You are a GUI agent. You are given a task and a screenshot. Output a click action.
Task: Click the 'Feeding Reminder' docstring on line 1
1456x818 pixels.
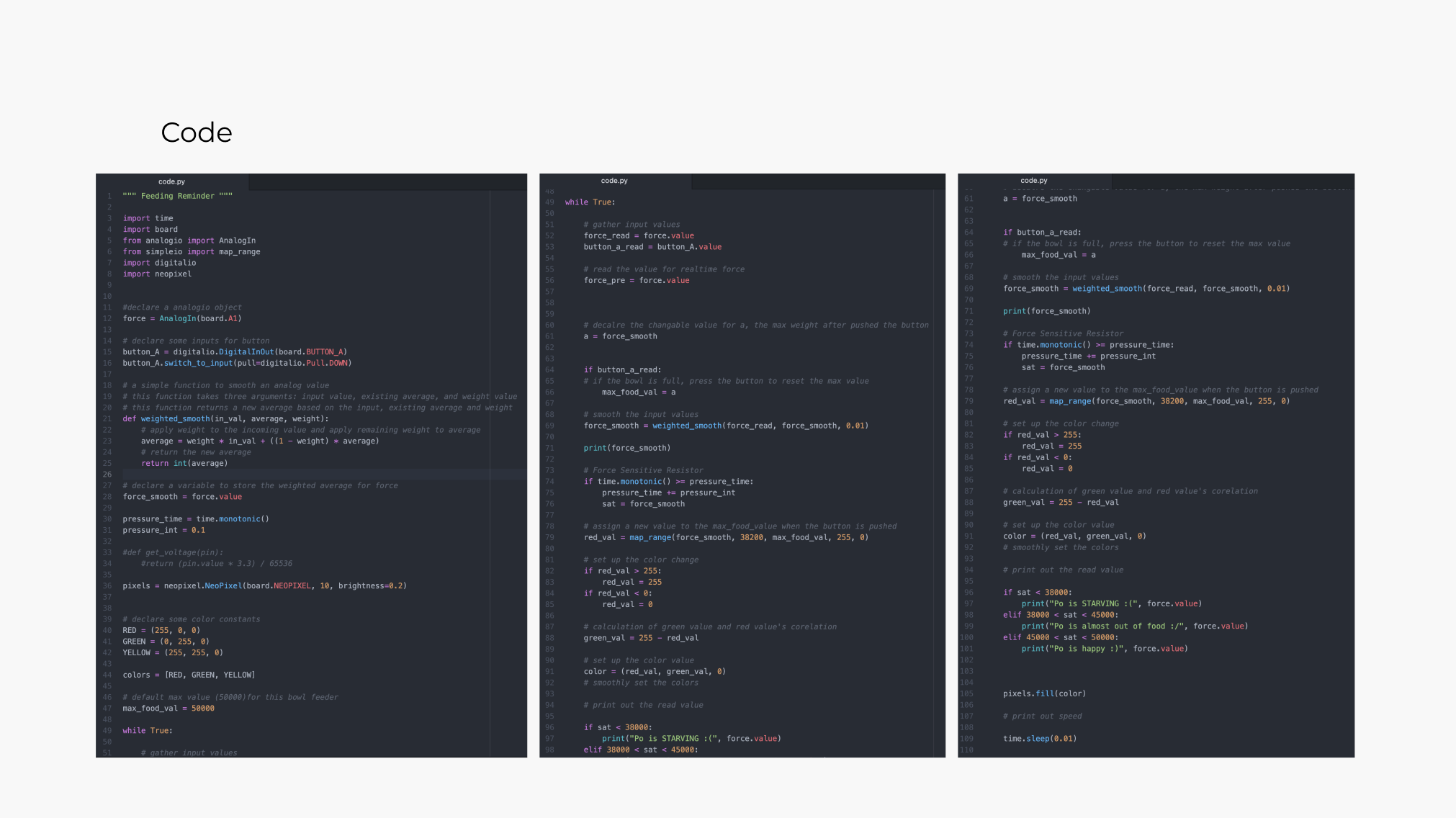coord(177,196)
